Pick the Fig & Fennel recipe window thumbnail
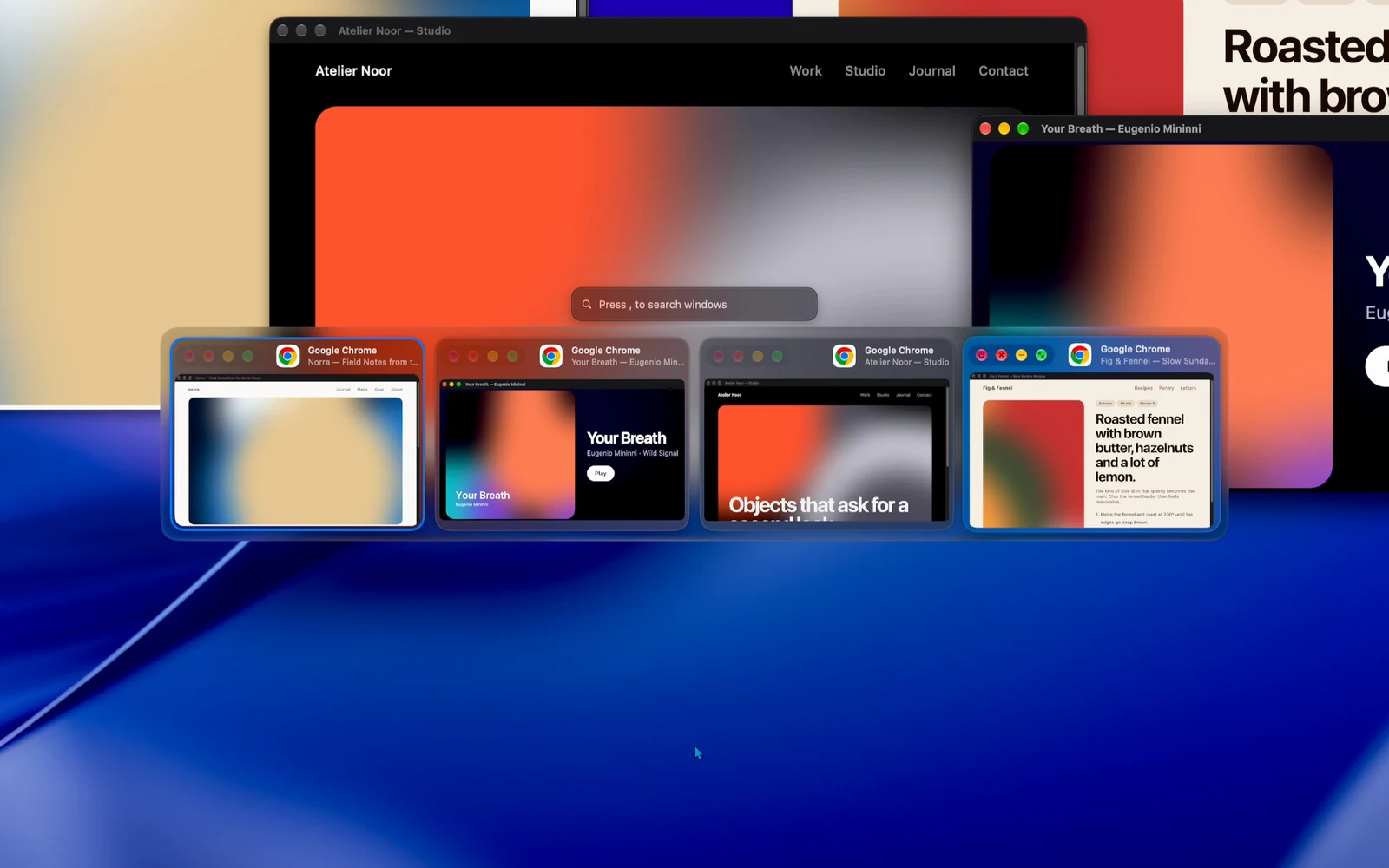 tap(1091, 450)
